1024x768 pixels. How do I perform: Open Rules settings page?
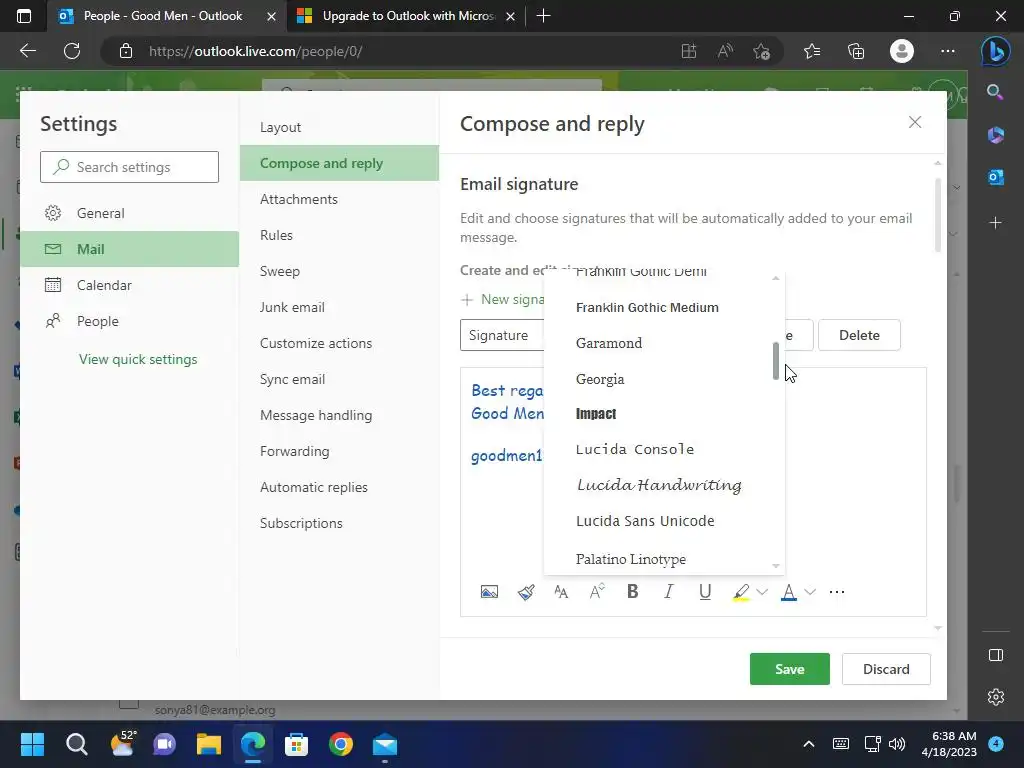click(x=340, y=235)
